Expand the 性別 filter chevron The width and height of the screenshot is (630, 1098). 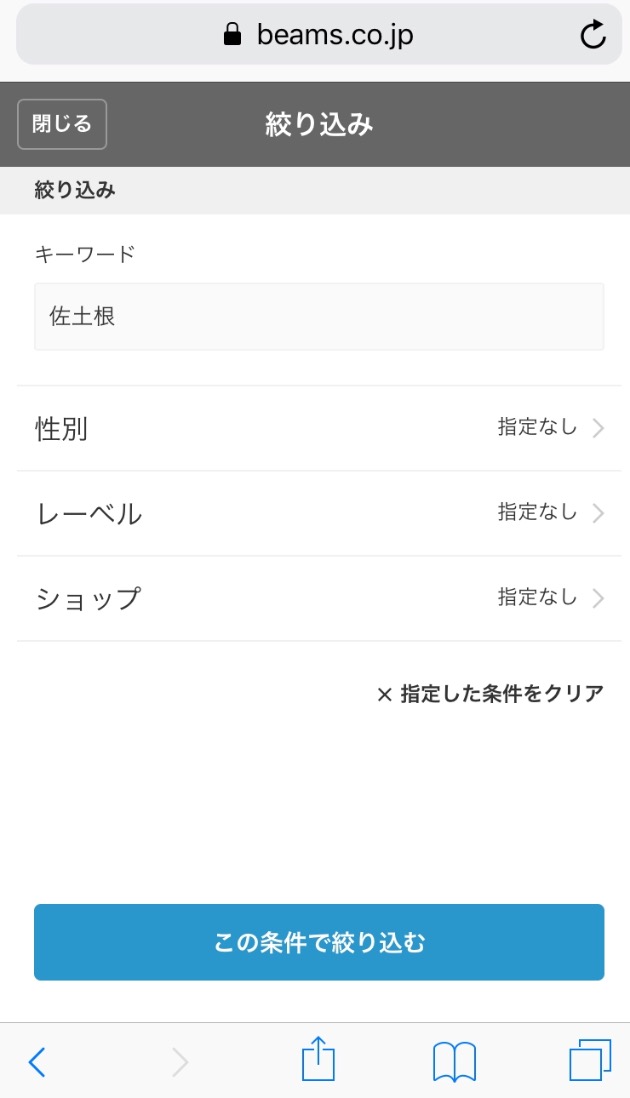coord(598,429)
